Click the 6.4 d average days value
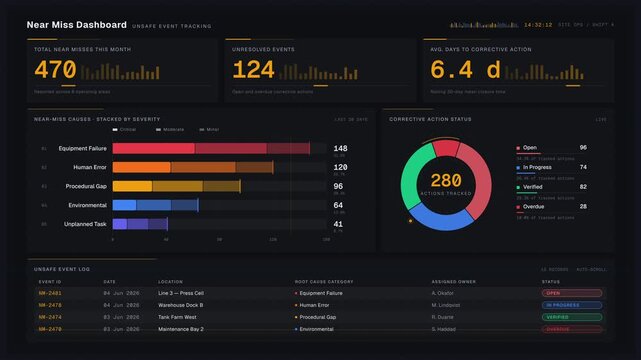The image size is (641, 360). click(x=465, y=69)
